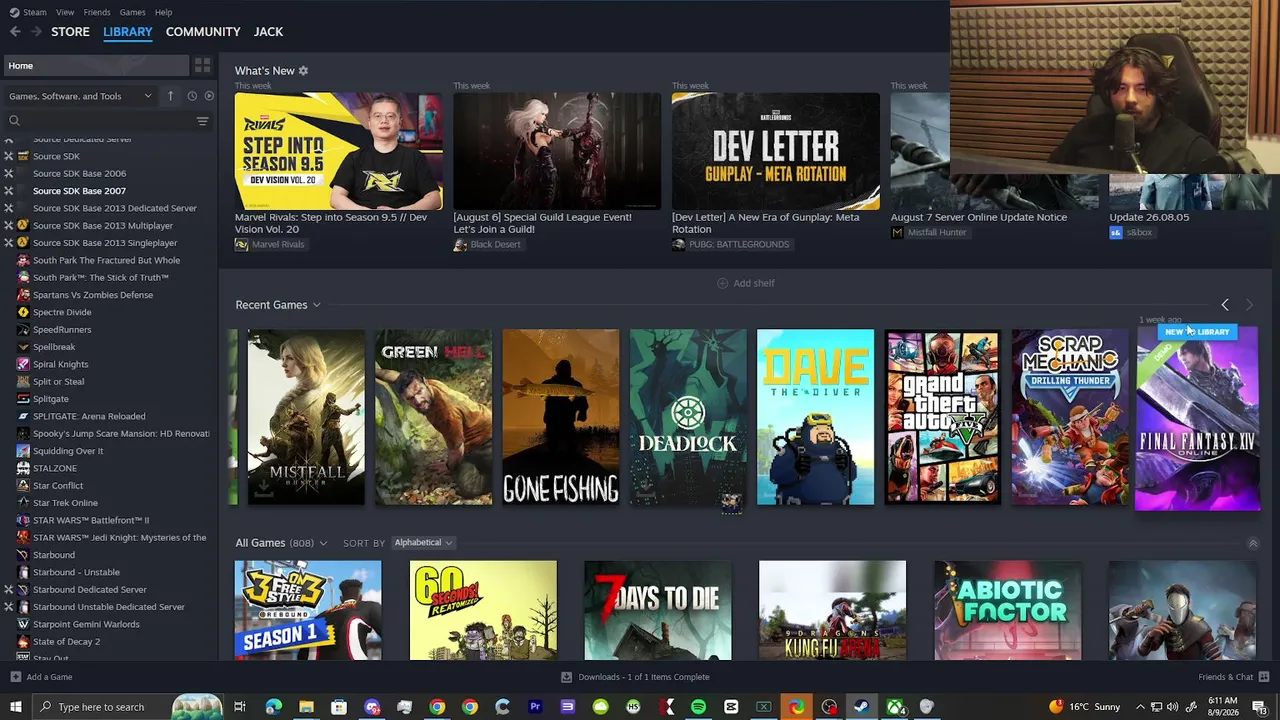Image resolution: width=1280 pixels, height=720 pixels.
Task: Expand the All Games shelf dropdown
Action: (322, 543)
